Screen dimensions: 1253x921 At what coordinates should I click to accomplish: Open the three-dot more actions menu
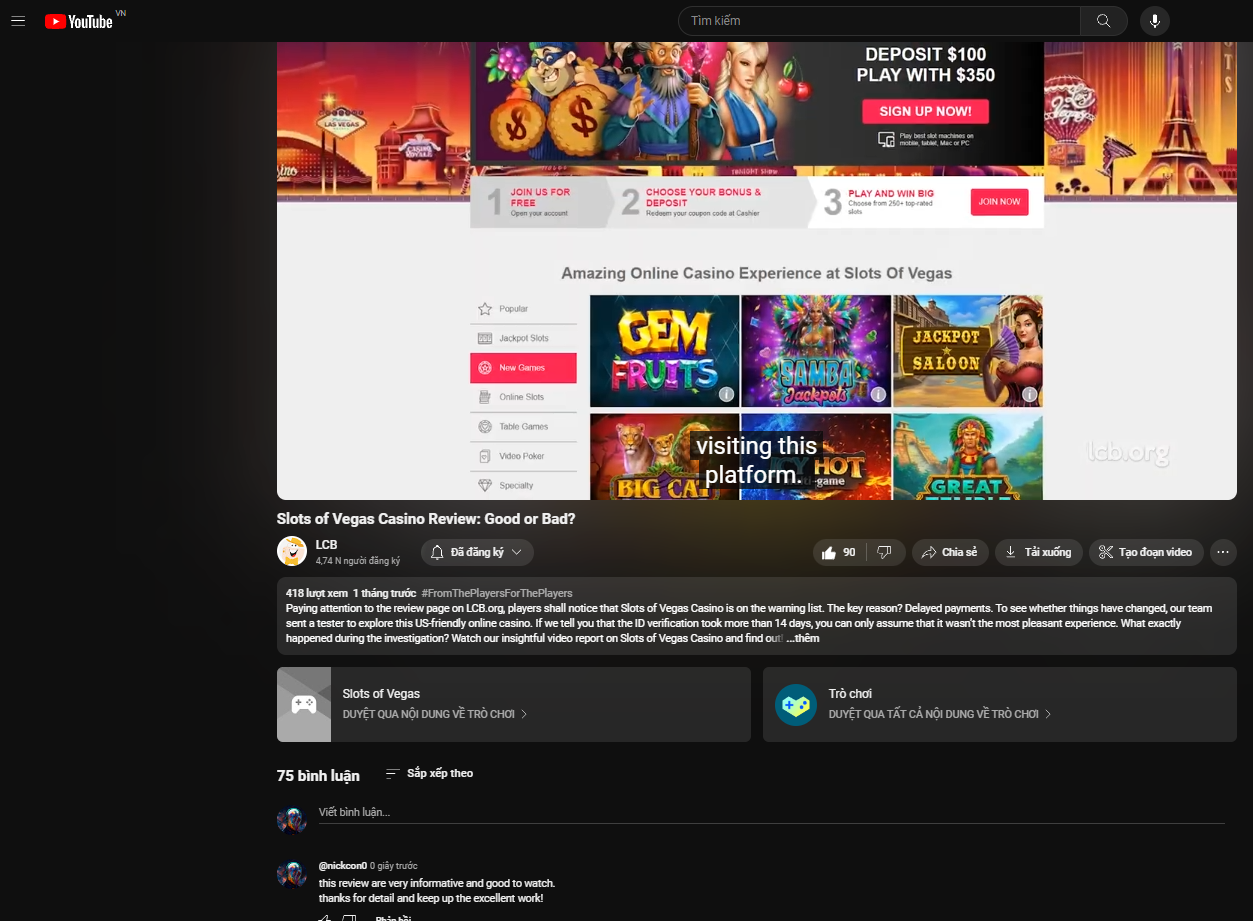click(x=1223, y=552)
